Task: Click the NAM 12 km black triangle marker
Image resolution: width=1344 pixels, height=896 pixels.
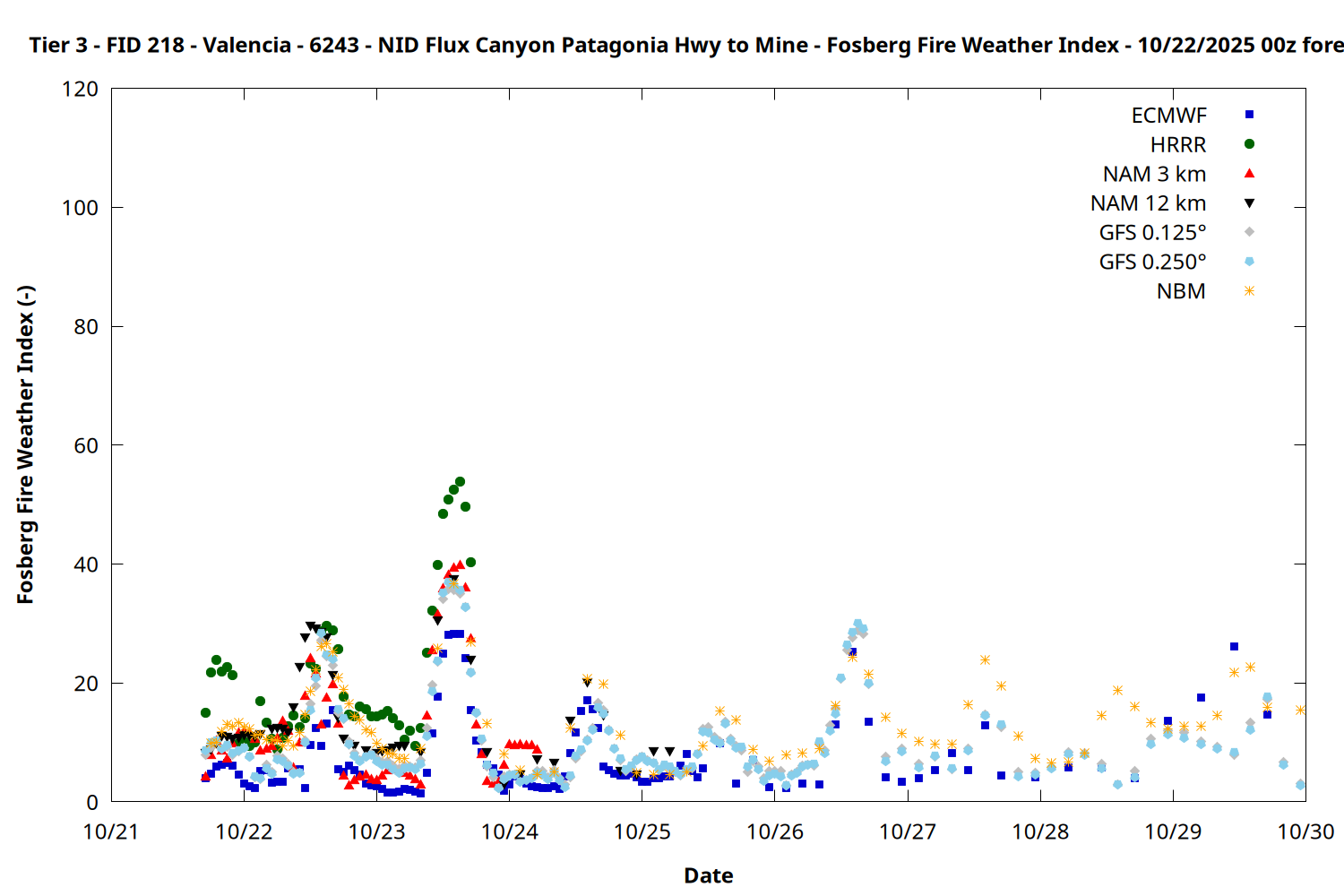Action: [1249, 203]
